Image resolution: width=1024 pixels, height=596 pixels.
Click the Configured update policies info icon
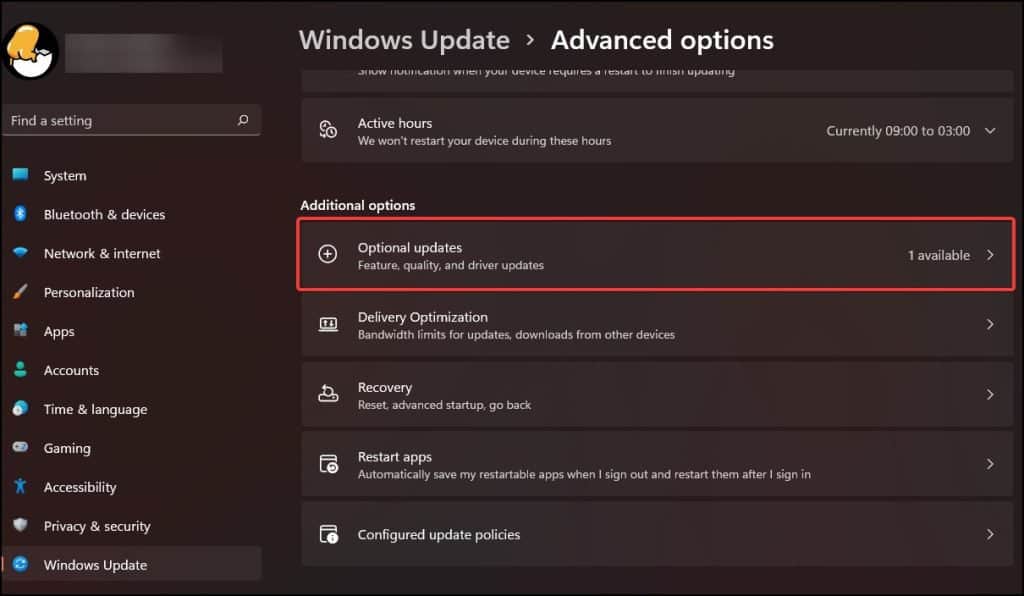click(328, 534)
